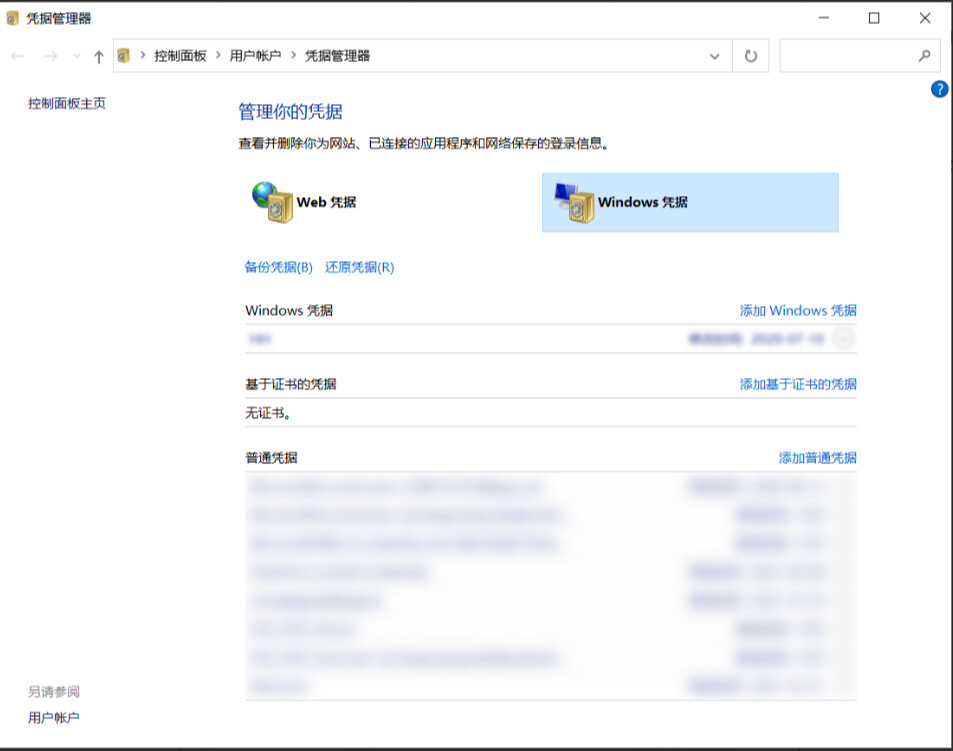Open recent locations dropdown arrow

(77, 57)
